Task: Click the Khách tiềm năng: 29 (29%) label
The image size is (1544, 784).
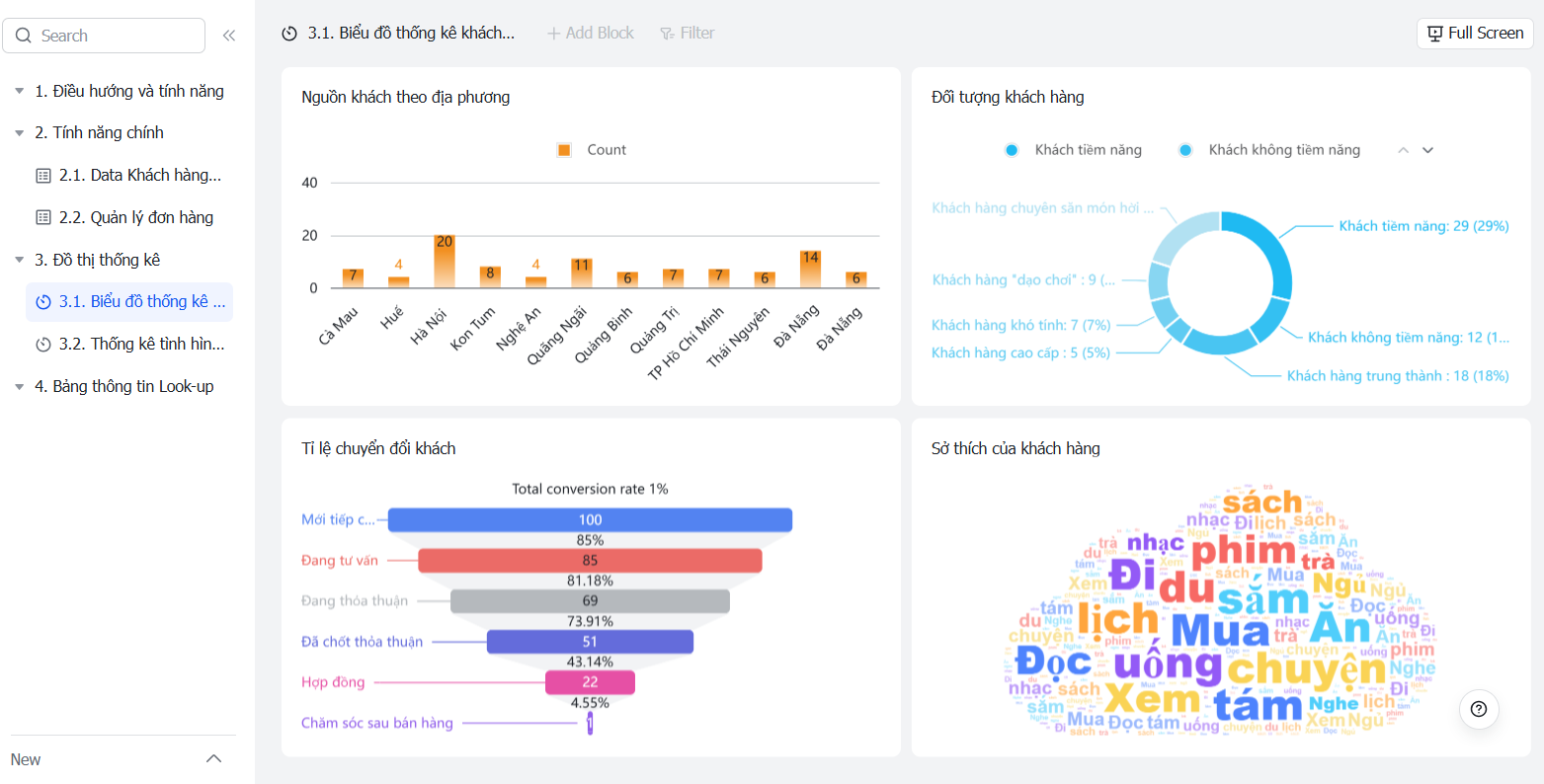Action: click(1423, 226)
